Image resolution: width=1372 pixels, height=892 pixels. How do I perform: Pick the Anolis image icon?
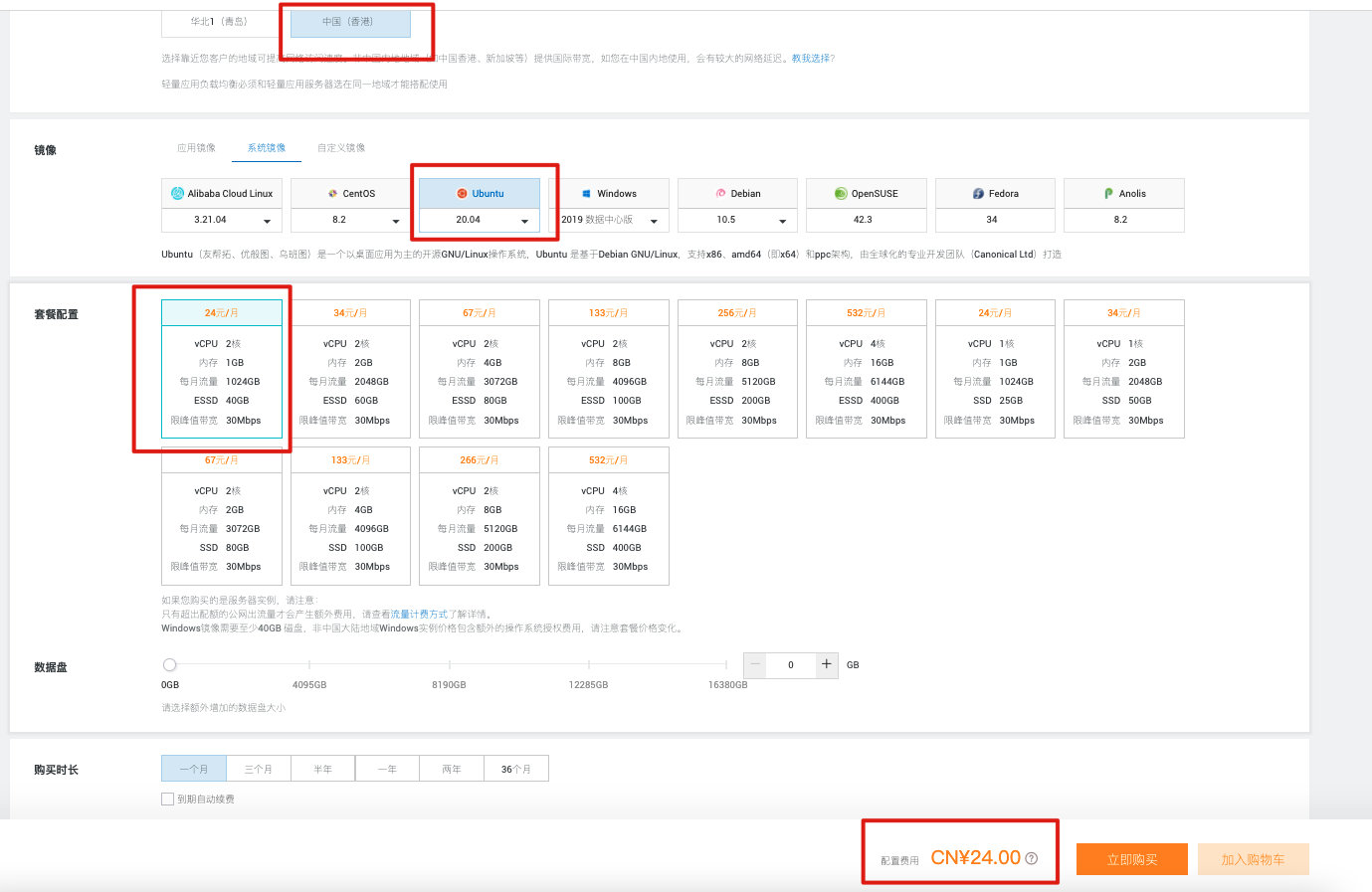[x=1108, y=194]
